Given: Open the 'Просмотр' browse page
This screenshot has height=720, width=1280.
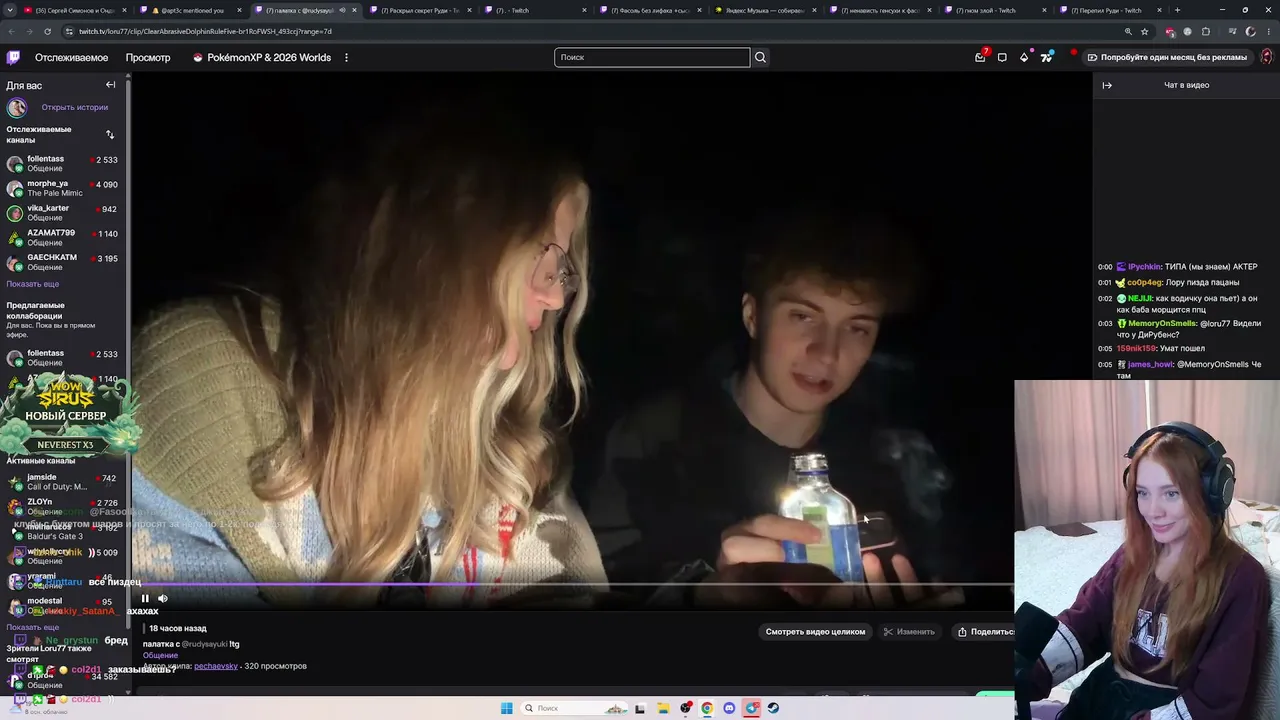Looking at the screenshot, I should [148, 57].
